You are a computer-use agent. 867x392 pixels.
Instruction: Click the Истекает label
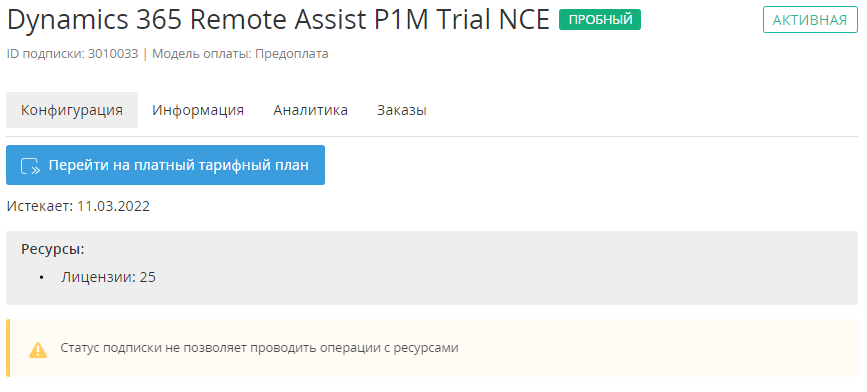point(40,207)
